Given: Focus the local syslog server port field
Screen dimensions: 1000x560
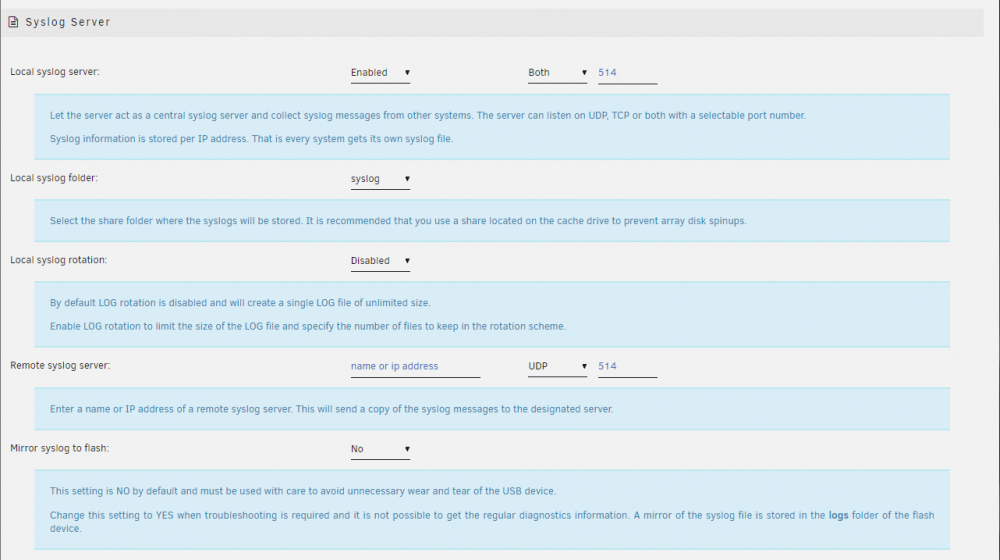Looking at the screenshot, I should click(x=628, y=73).
